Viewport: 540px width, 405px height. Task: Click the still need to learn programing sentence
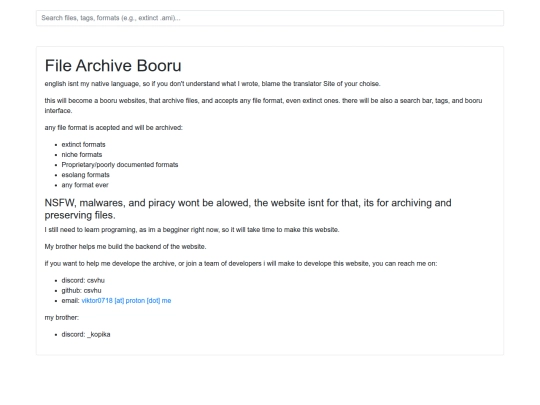coord(192,230)
